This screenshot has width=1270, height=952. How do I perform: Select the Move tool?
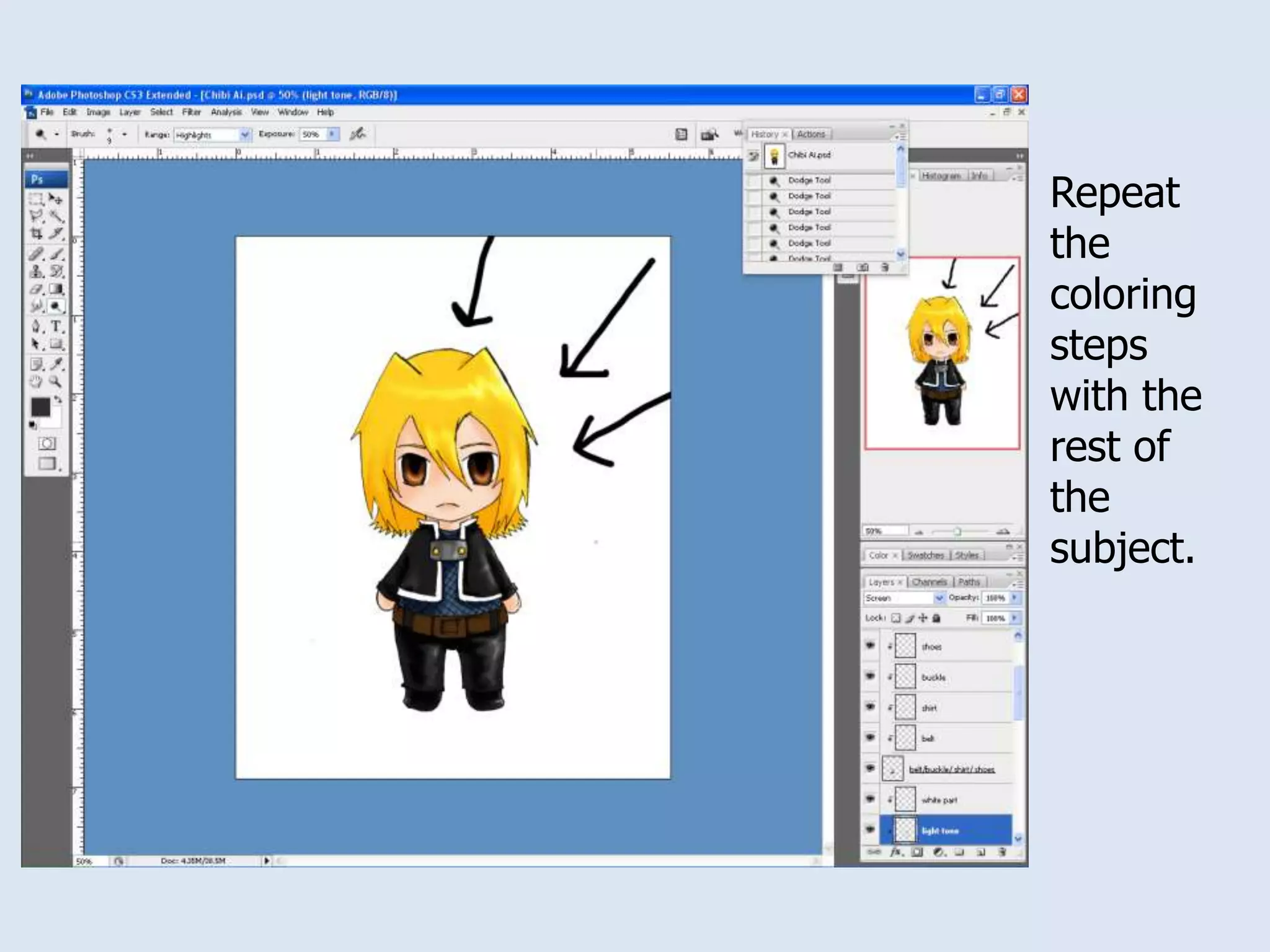56,199
